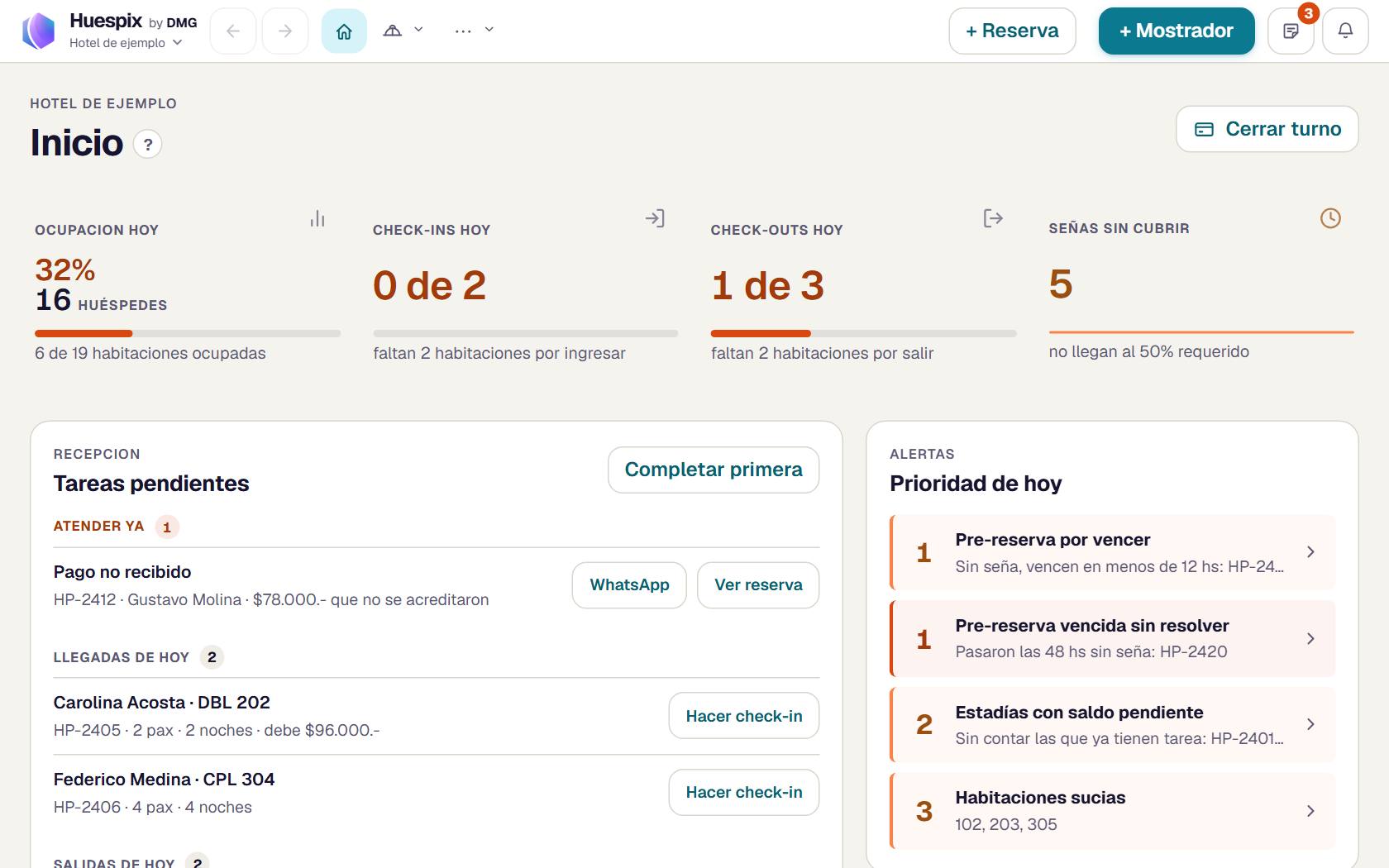Image resolution: width=1389 pixels, height=868 pixels.
Task: Open the Pre-reserva por vencer alert chevron
Action: (x=1310, y=551)
